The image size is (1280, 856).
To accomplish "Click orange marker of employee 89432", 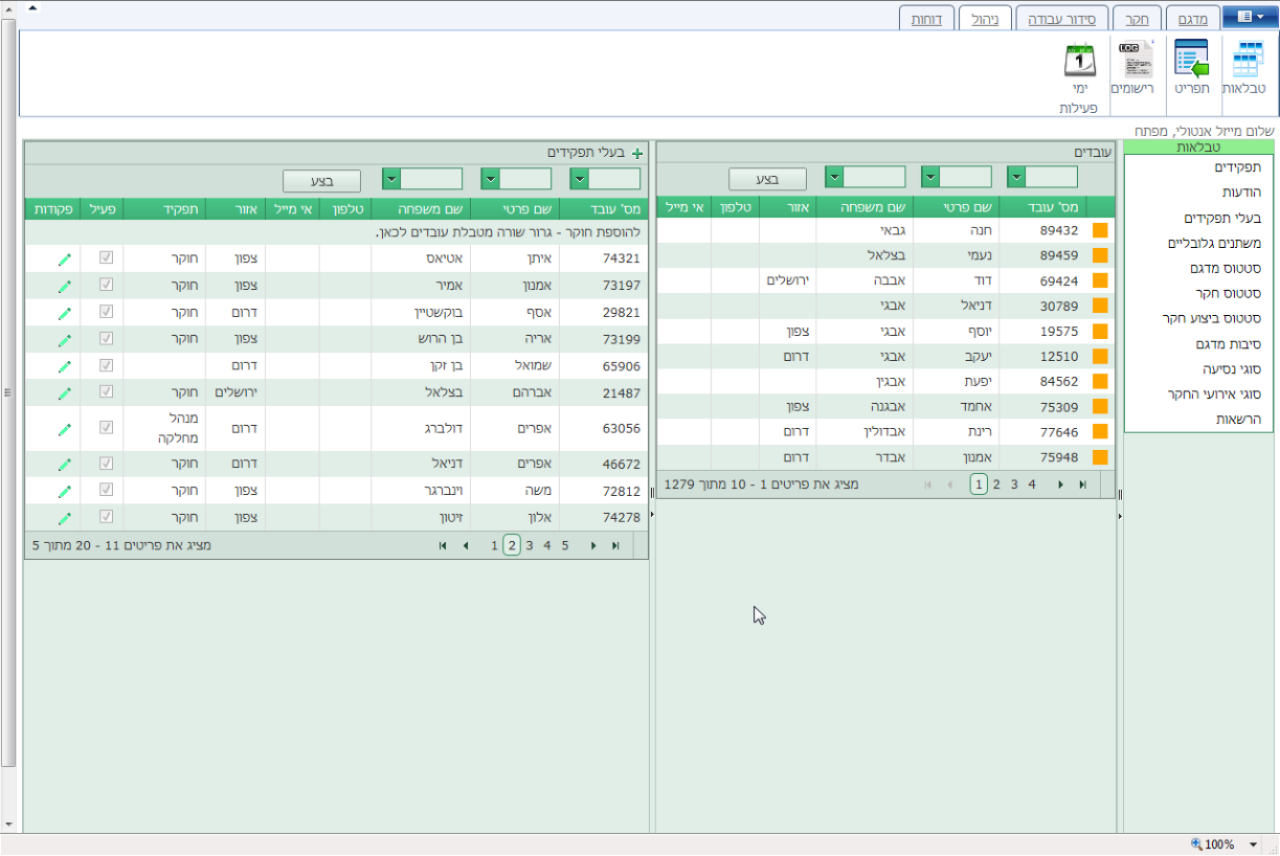I will 1100,230.
